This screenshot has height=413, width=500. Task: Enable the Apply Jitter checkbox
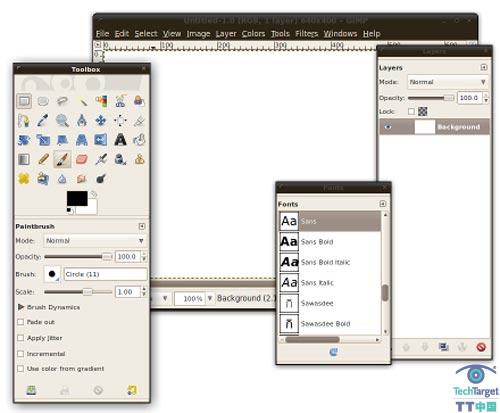click(x=21, y=338)
